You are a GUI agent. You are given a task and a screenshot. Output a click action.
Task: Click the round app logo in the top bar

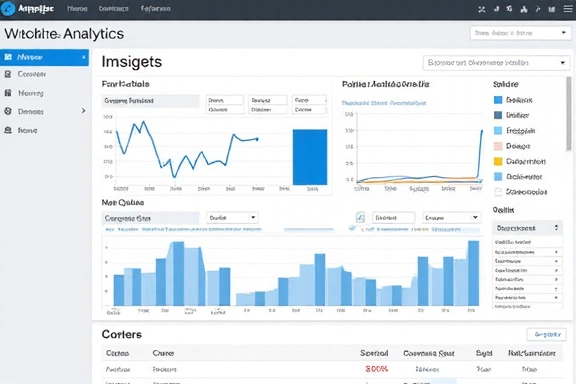coord(8,8)
